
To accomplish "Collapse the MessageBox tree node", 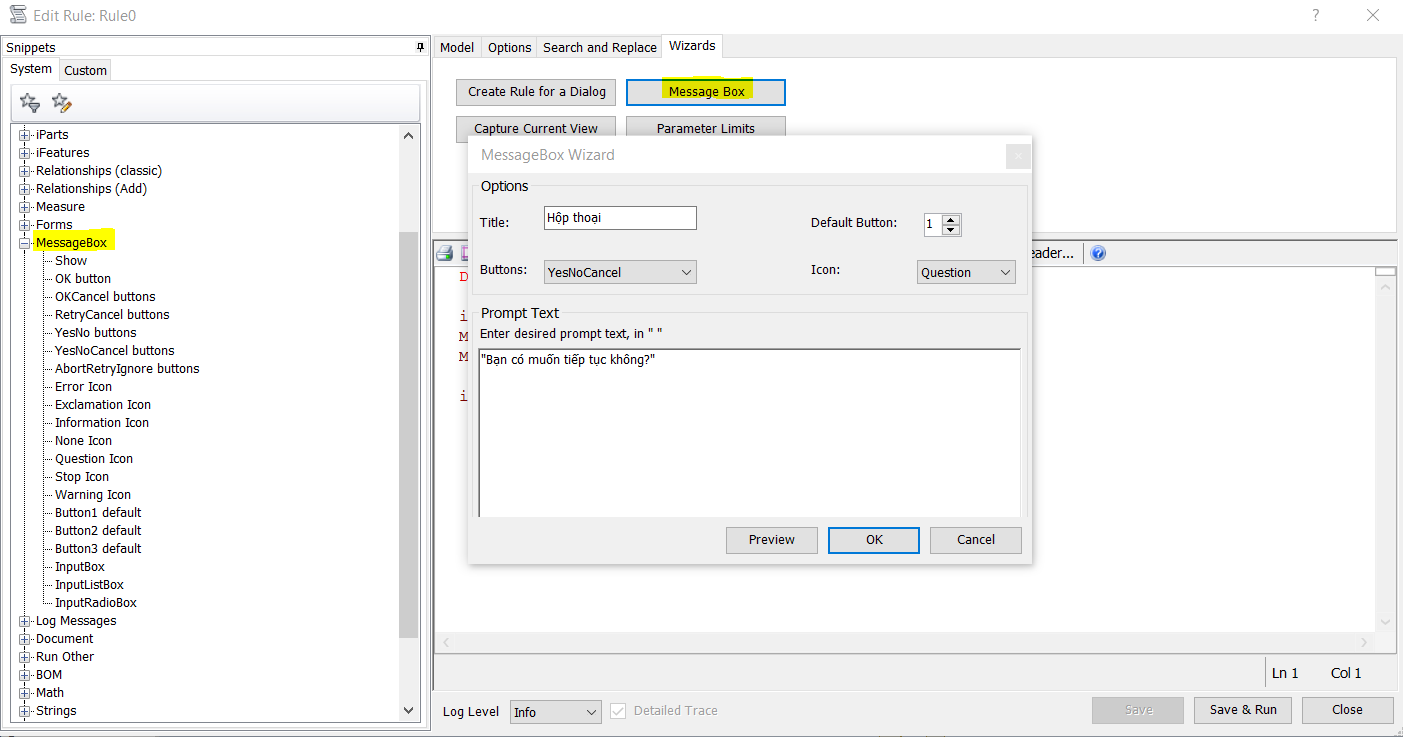I will [25, 243].
